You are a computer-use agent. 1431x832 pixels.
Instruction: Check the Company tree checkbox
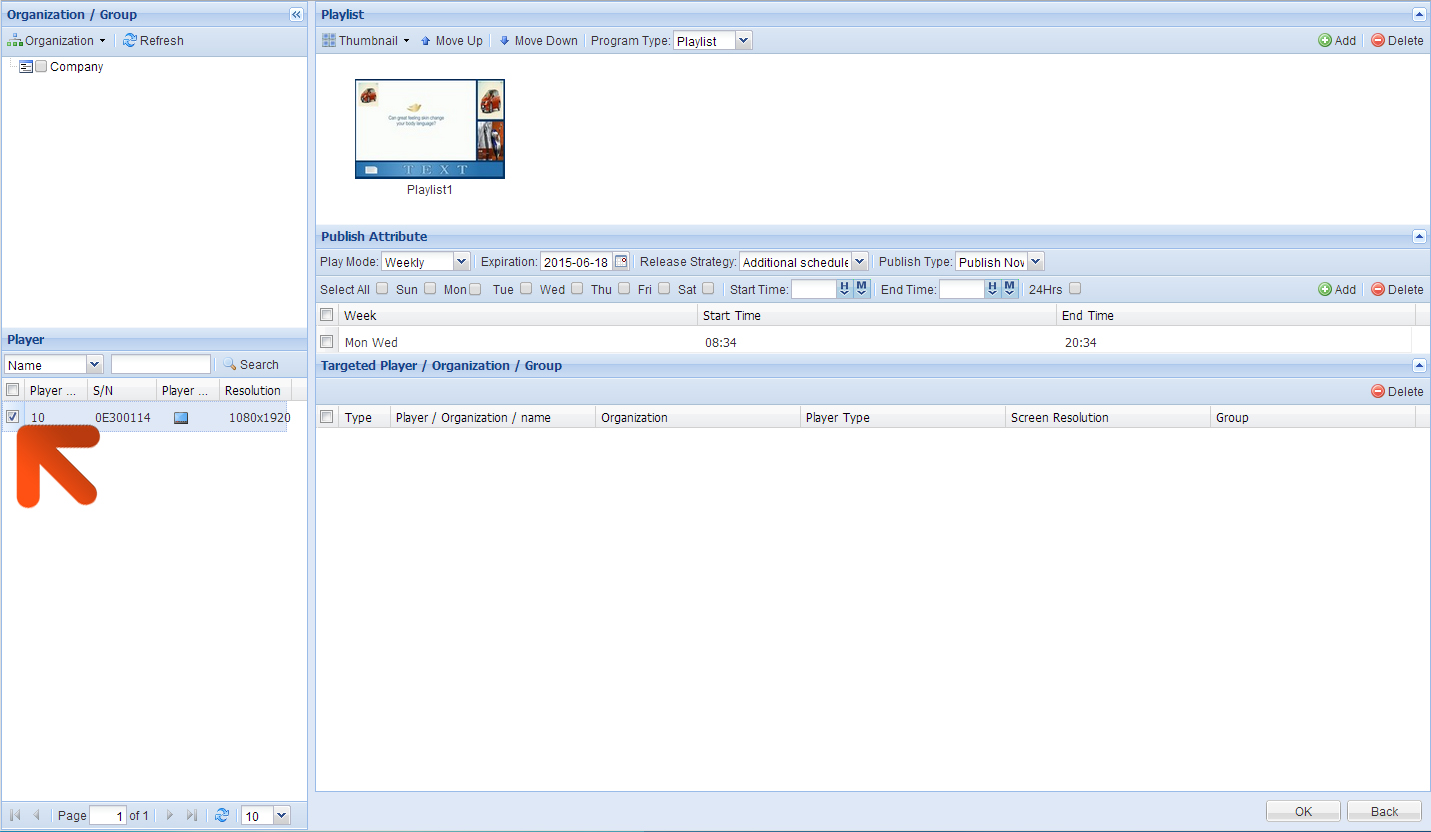click(41, 67)
